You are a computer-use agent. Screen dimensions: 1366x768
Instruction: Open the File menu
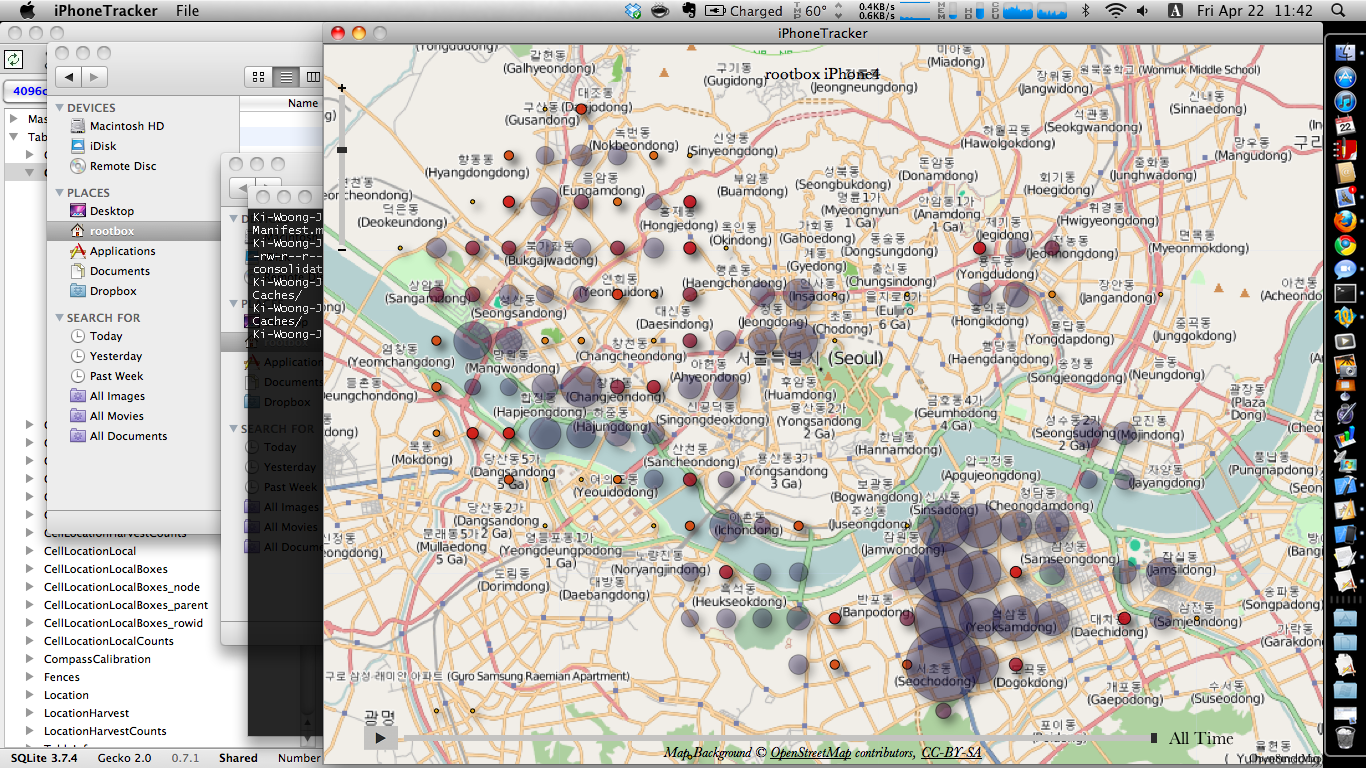pyautogui.click(x=187, y=11)
